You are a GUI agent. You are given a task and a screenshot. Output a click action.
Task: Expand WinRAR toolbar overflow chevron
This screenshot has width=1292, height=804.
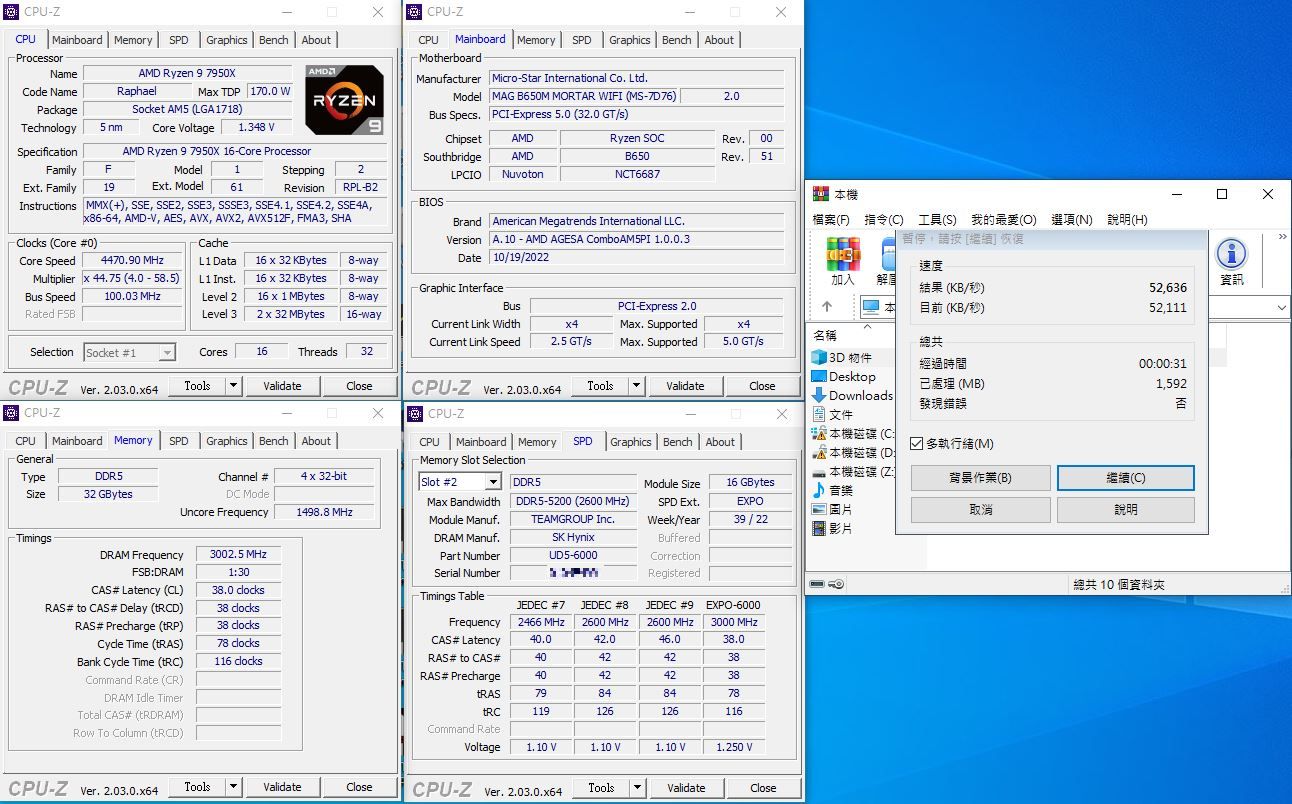coord(1282,238)
